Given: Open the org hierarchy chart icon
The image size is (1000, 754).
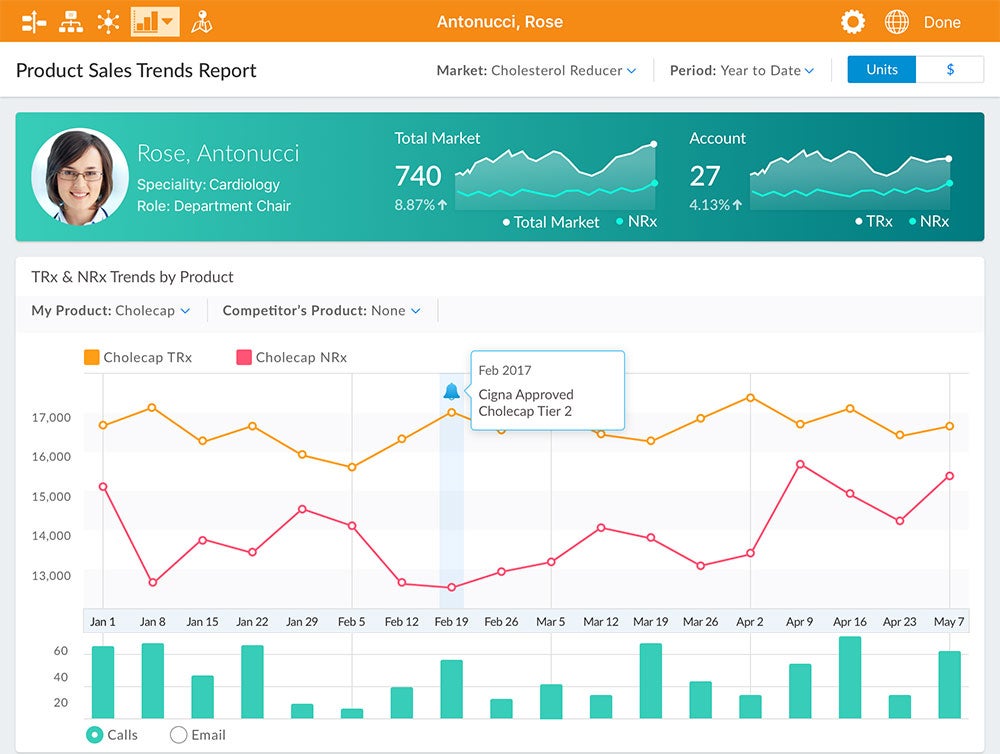Looking at the screenshot, I should click(x=71, y=21).
